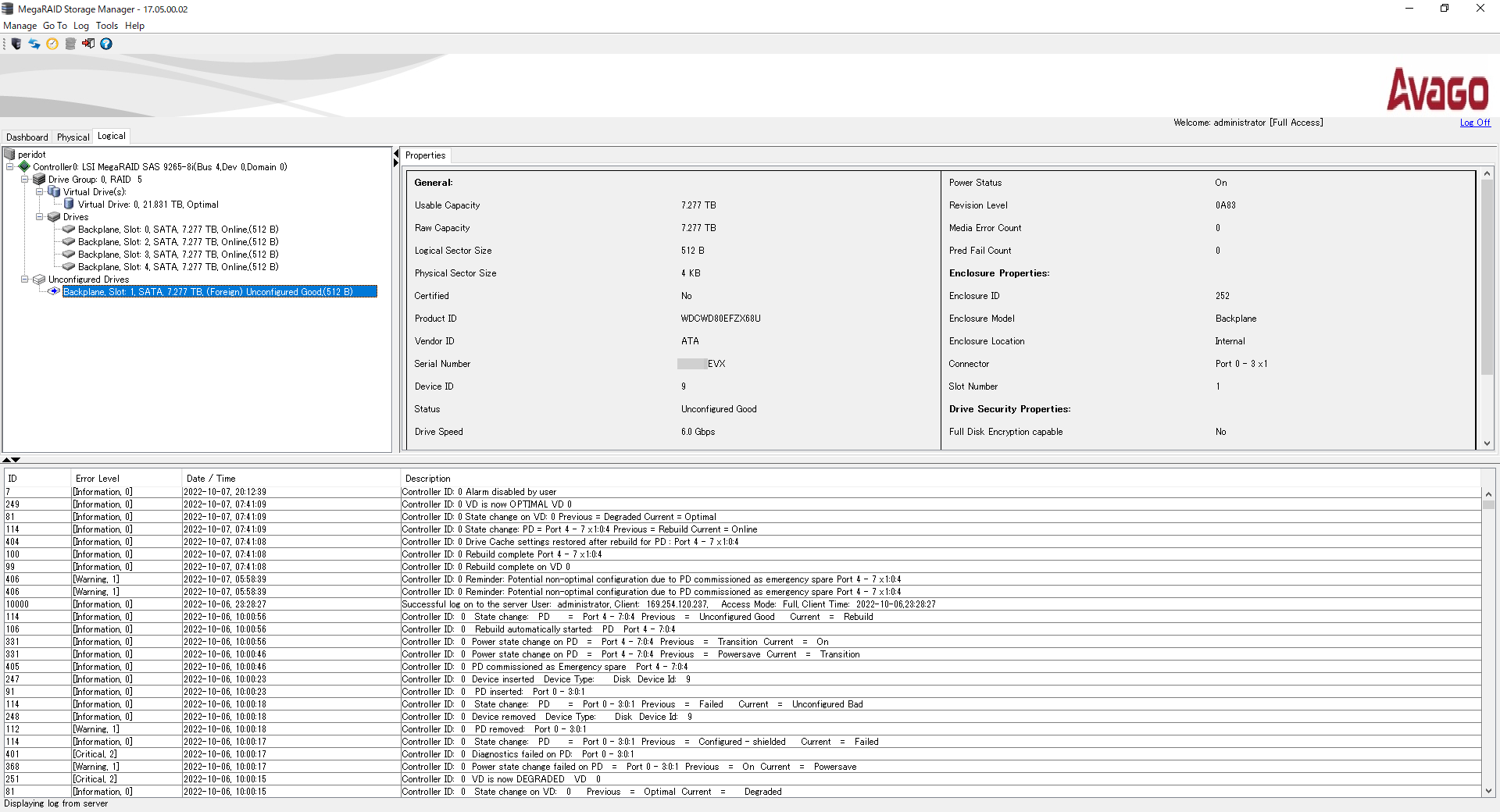The height and width of the screenshot is (812, 1500).
Task: Collapse the Virtual Drive(s) node
Action: (39, 191)
